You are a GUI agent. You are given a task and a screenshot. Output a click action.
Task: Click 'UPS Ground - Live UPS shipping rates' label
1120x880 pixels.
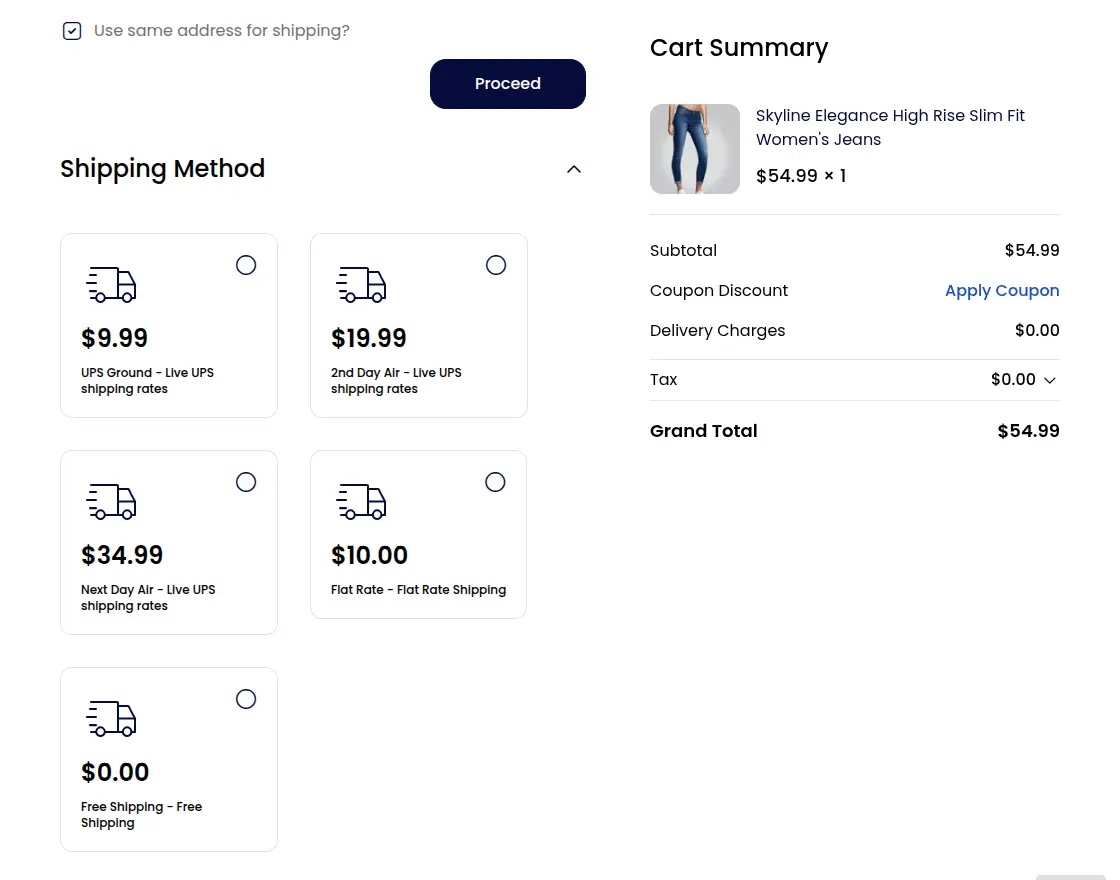click(147, 381)
